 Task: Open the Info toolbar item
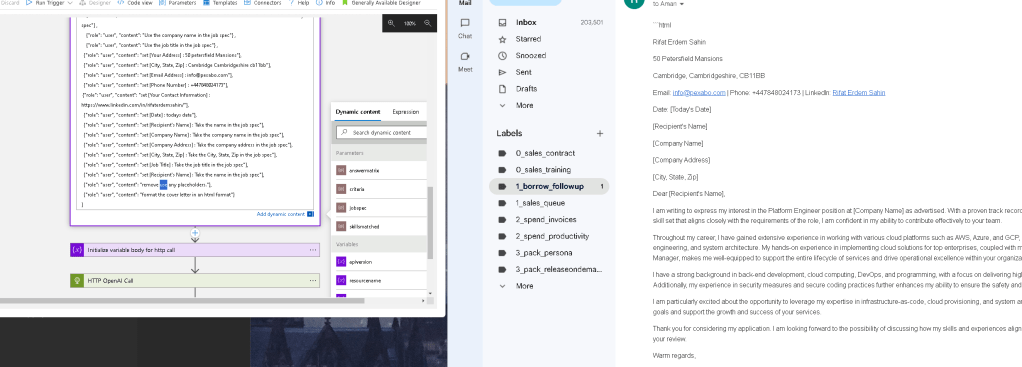(x=326, y=3)
